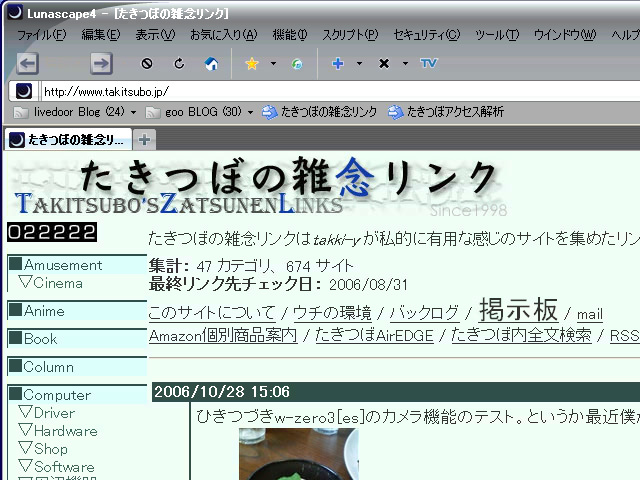Open a new tab with plus button
Screen dimensions: 640x480
coord(145,139)
